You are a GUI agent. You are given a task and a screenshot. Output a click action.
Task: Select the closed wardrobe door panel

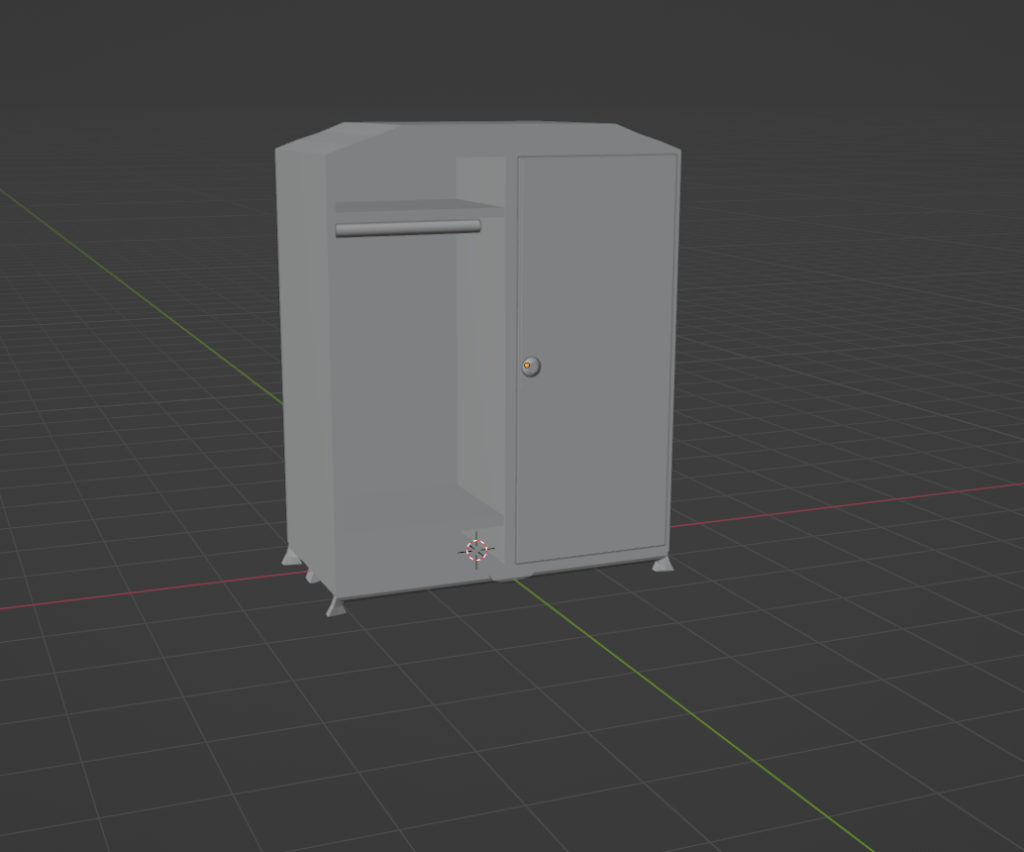595,300
